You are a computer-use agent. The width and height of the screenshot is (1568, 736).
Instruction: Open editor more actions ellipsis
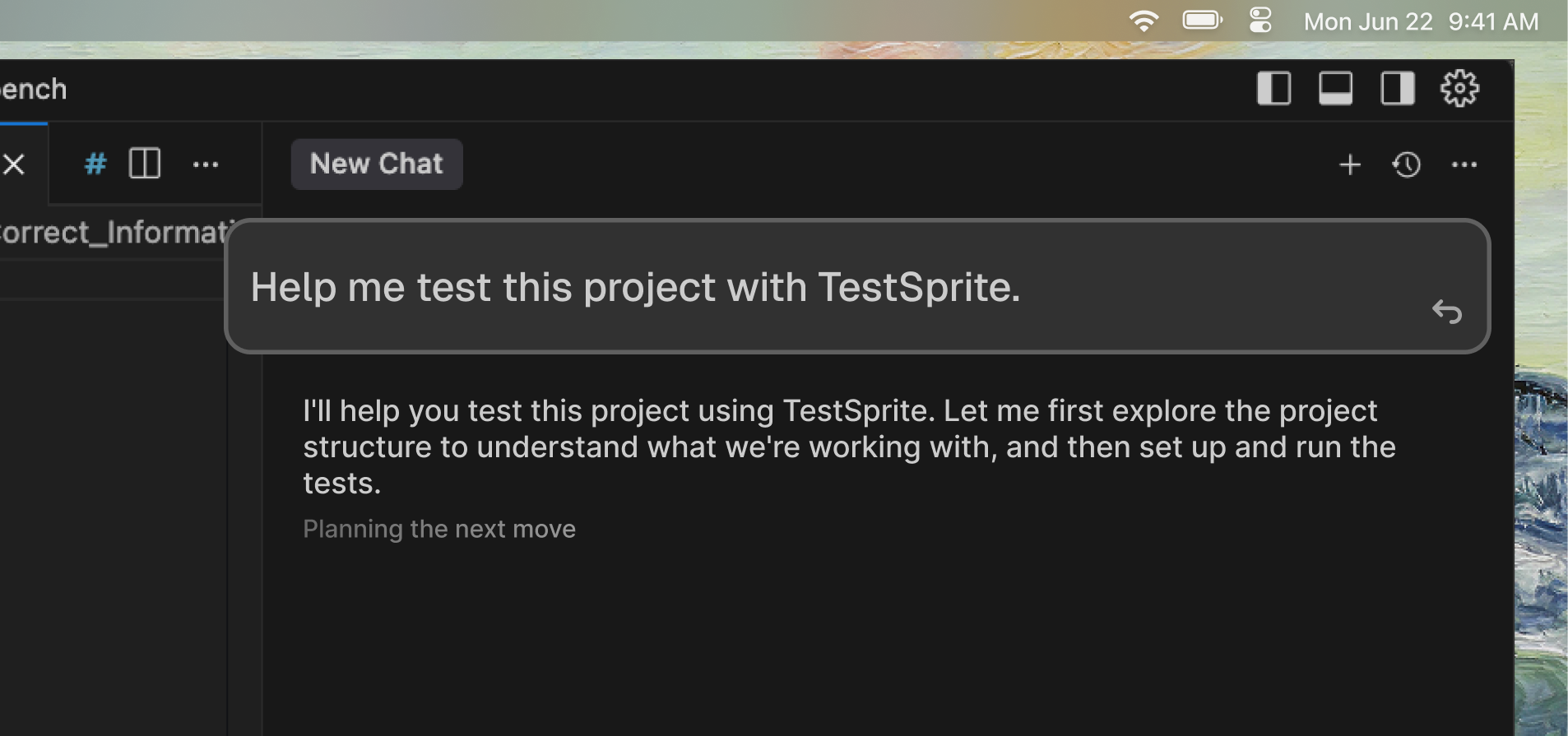click(206, 164)
